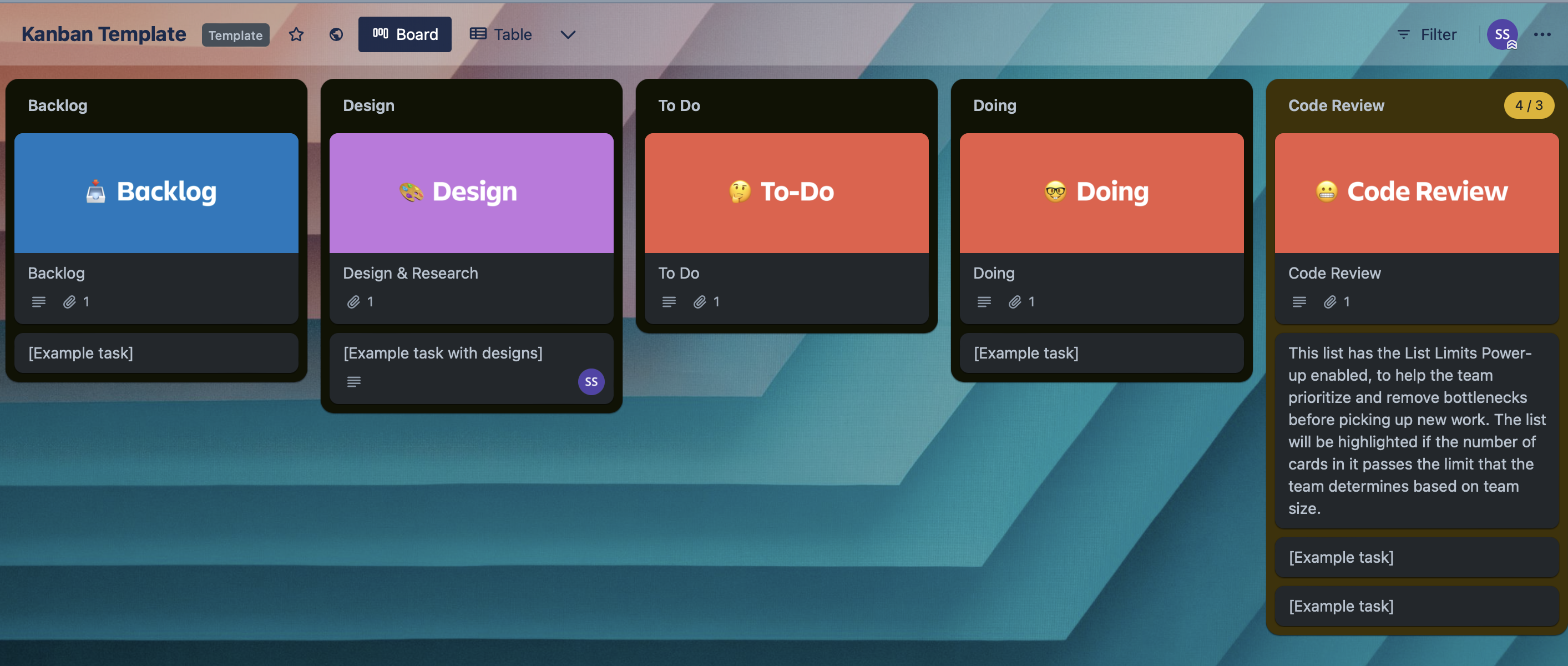Viewport: 1568px width, 666px height.
Task: Expand the views dropdown chevron
Action: click(567, 35)
